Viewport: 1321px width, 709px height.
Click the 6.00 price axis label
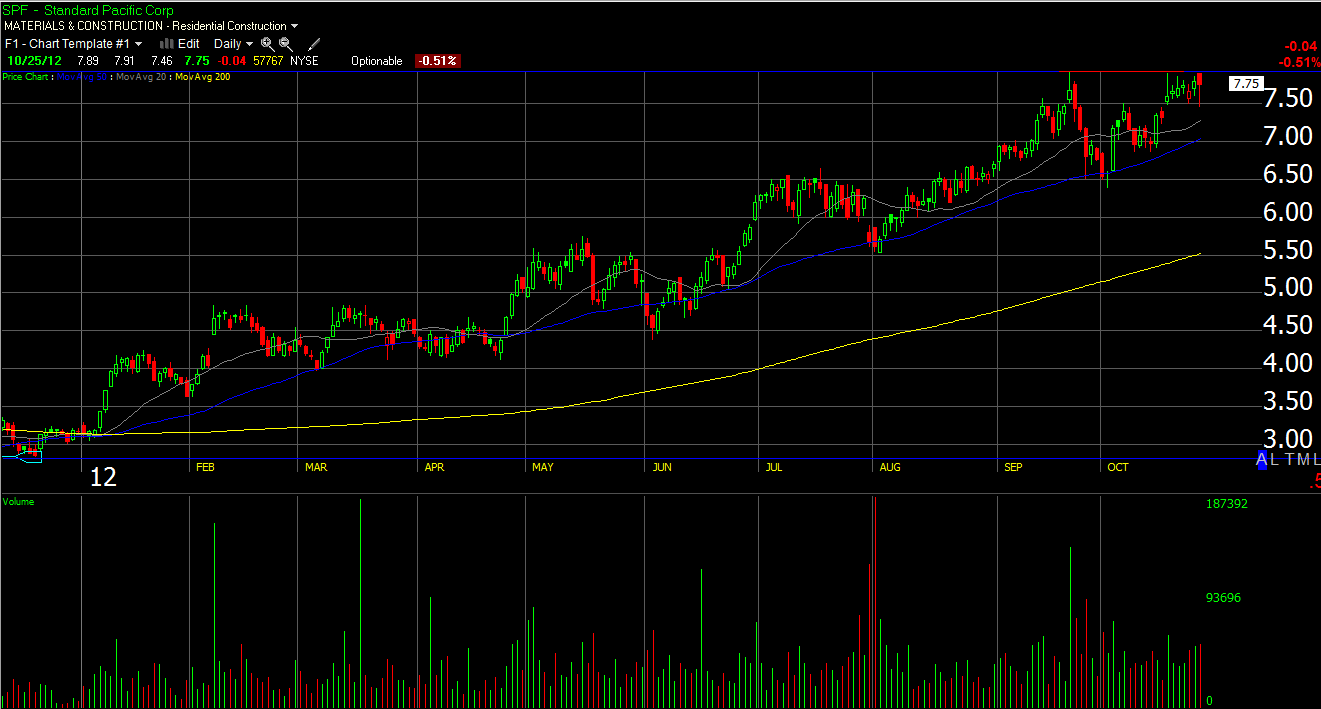1289,212
